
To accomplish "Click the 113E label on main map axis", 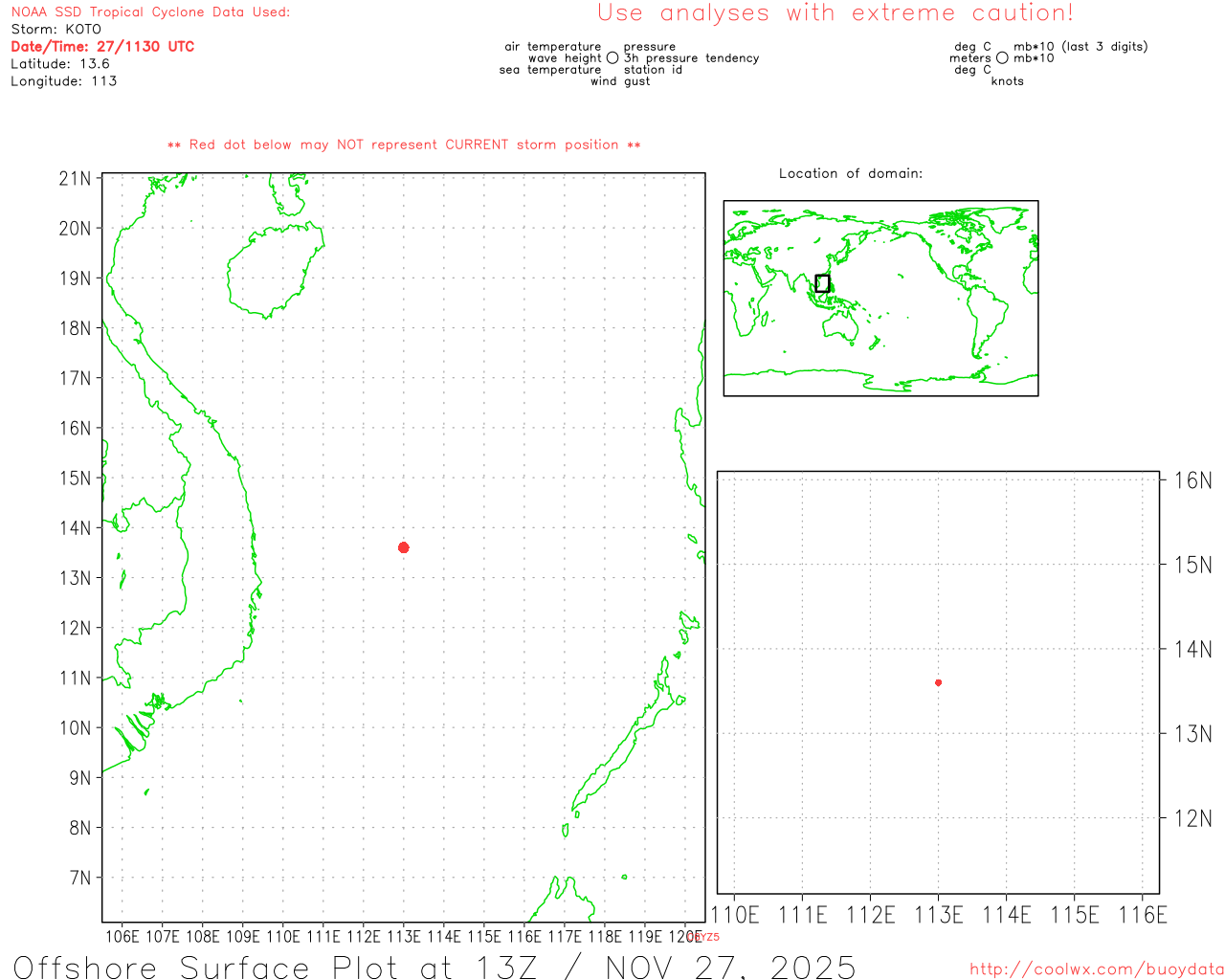I will (403, 936).
